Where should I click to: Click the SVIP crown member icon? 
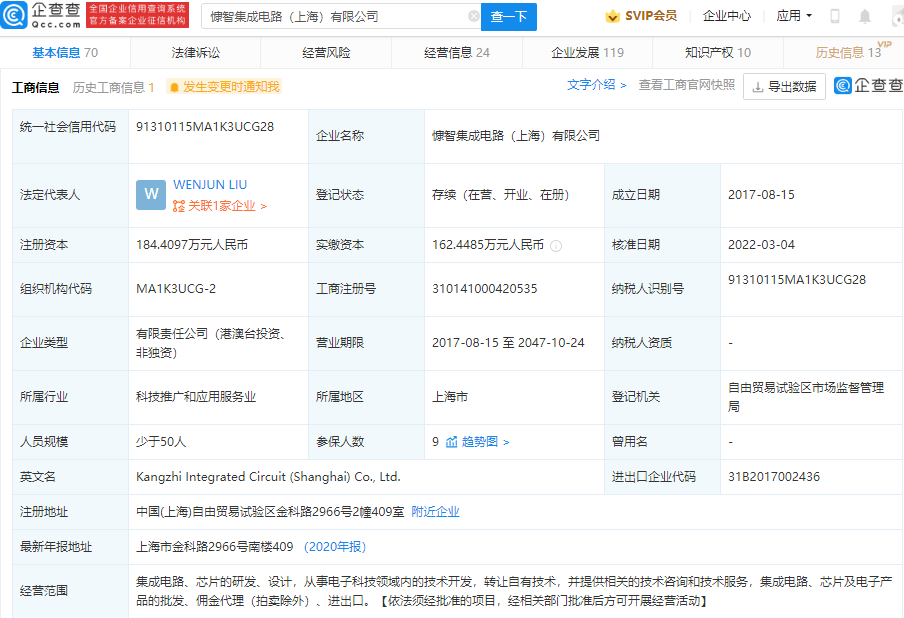pyautogui.click(x=612, y=16)
